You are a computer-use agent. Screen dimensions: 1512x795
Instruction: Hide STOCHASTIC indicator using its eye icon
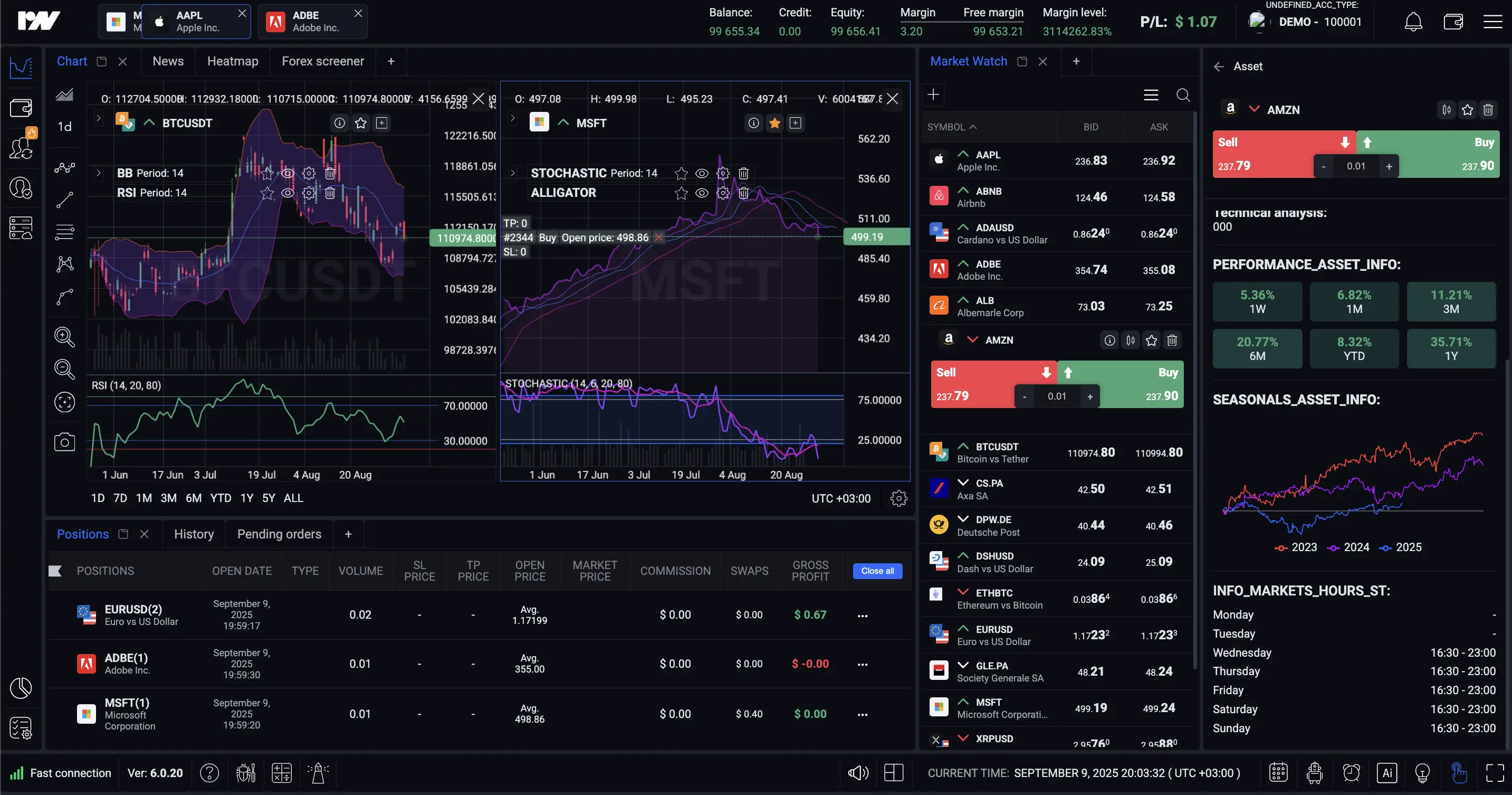coord(702,173)
